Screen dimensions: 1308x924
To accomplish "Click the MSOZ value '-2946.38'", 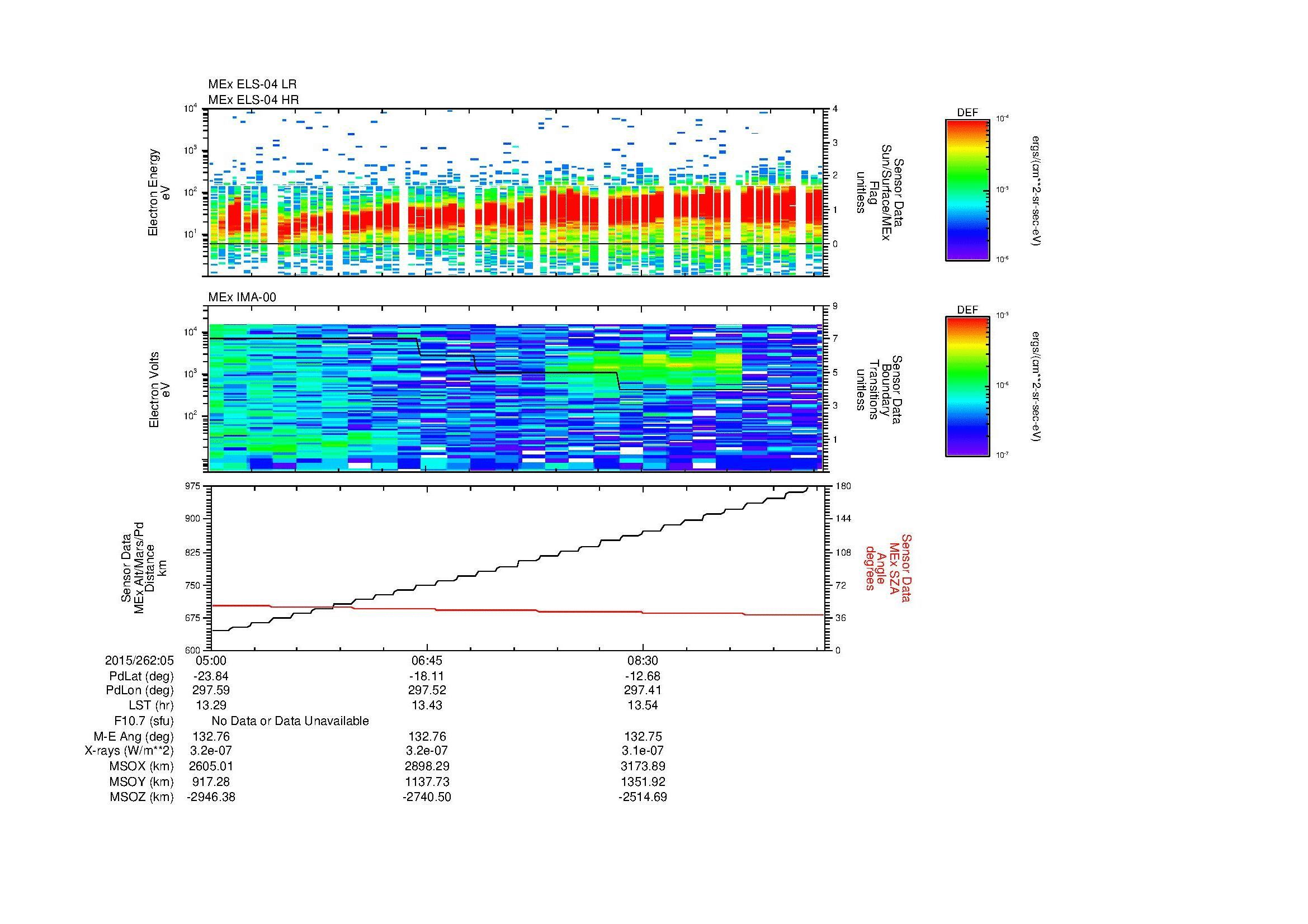I will [x=211, y=797].
